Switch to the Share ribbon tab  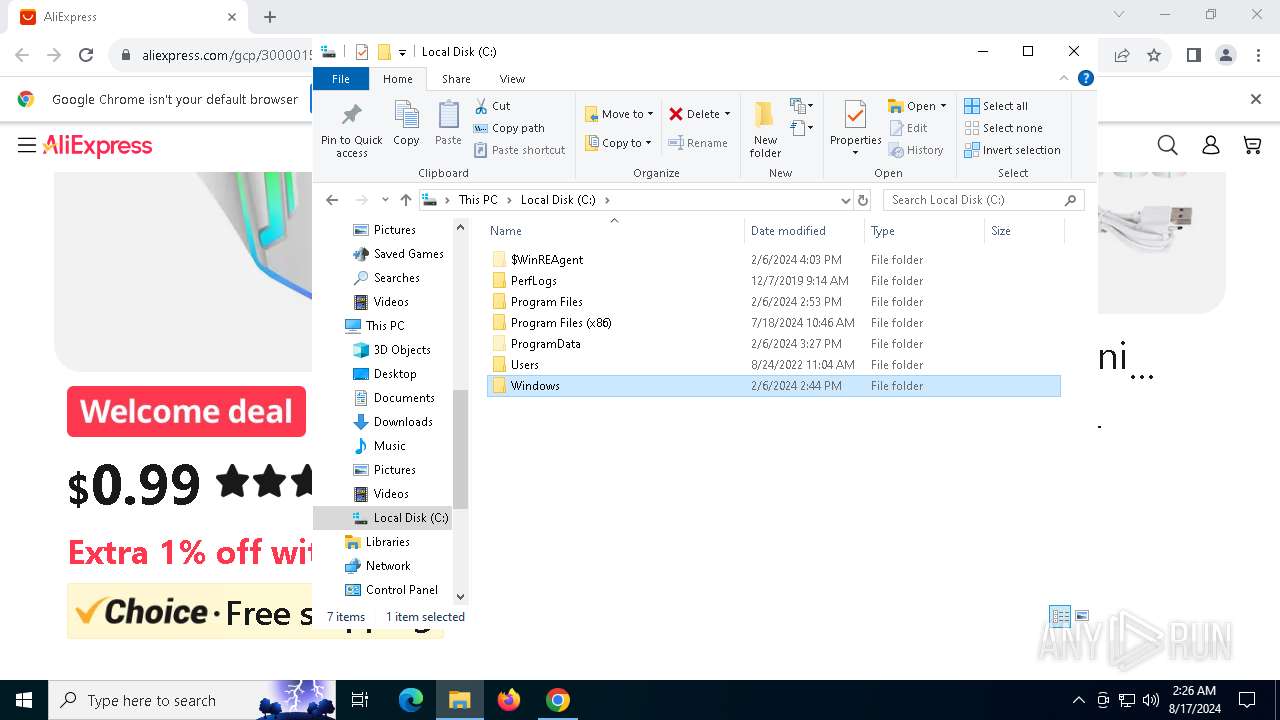tap(456, 79)
